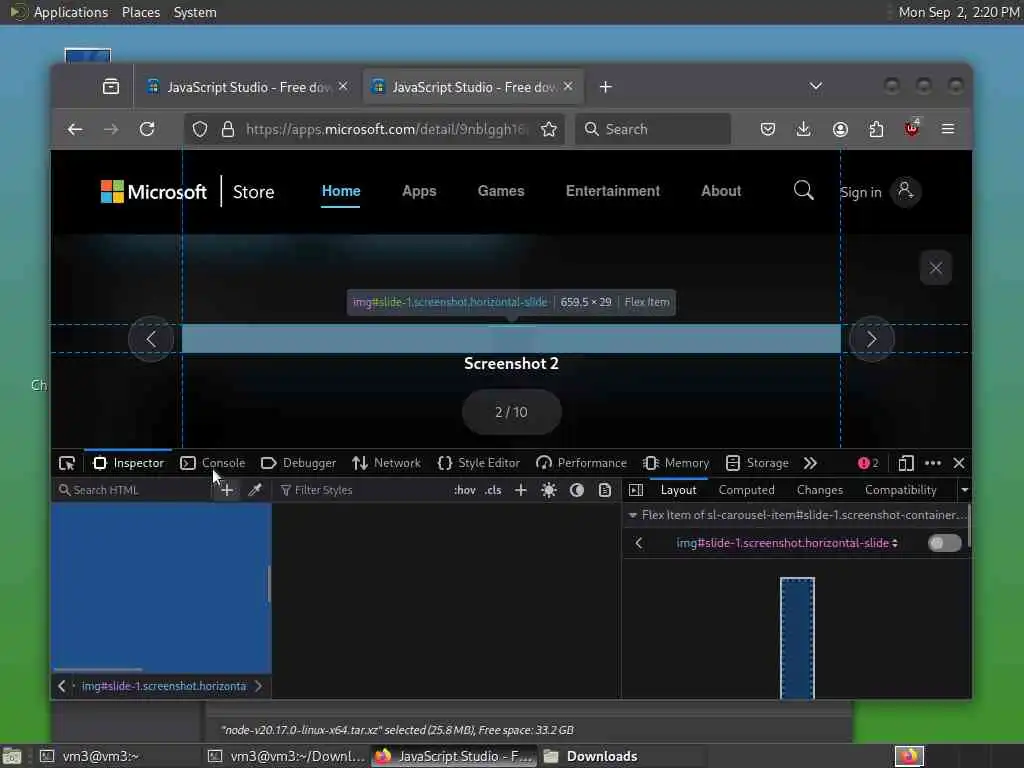Image resolution: width=1024 pixels, height=768 pixels.
Task: Open Firefox application menu
Action: tap(948, 129)
